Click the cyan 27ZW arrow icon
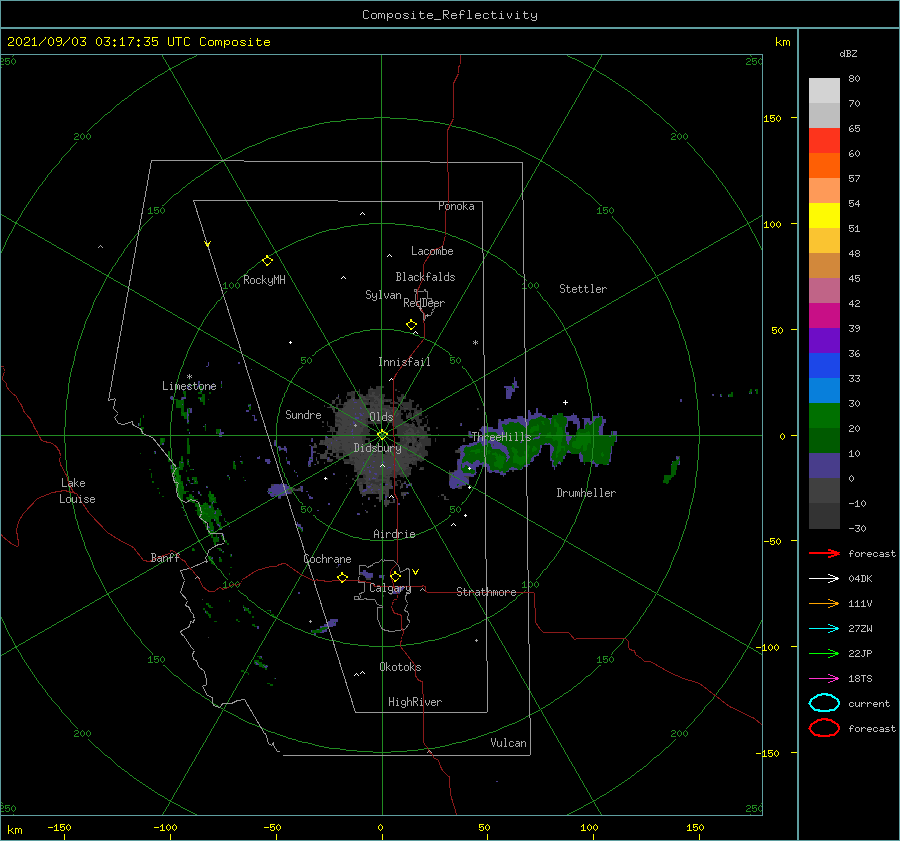Image resolution: width=900 pixels, height=841 pixels. [824, 629]
